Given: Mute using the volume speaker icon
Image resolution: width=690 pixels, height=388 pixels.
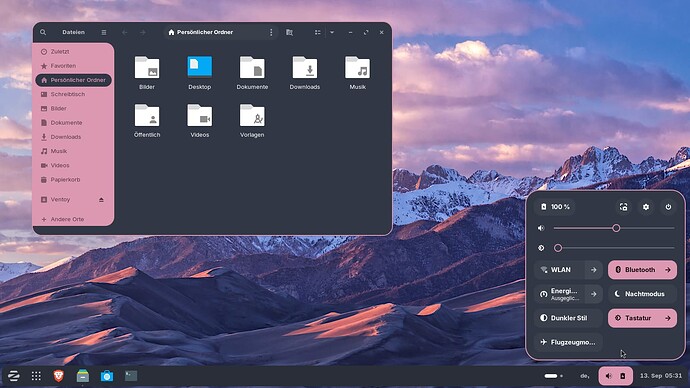Looking at the screenshot, I should (x=541, y=228).
